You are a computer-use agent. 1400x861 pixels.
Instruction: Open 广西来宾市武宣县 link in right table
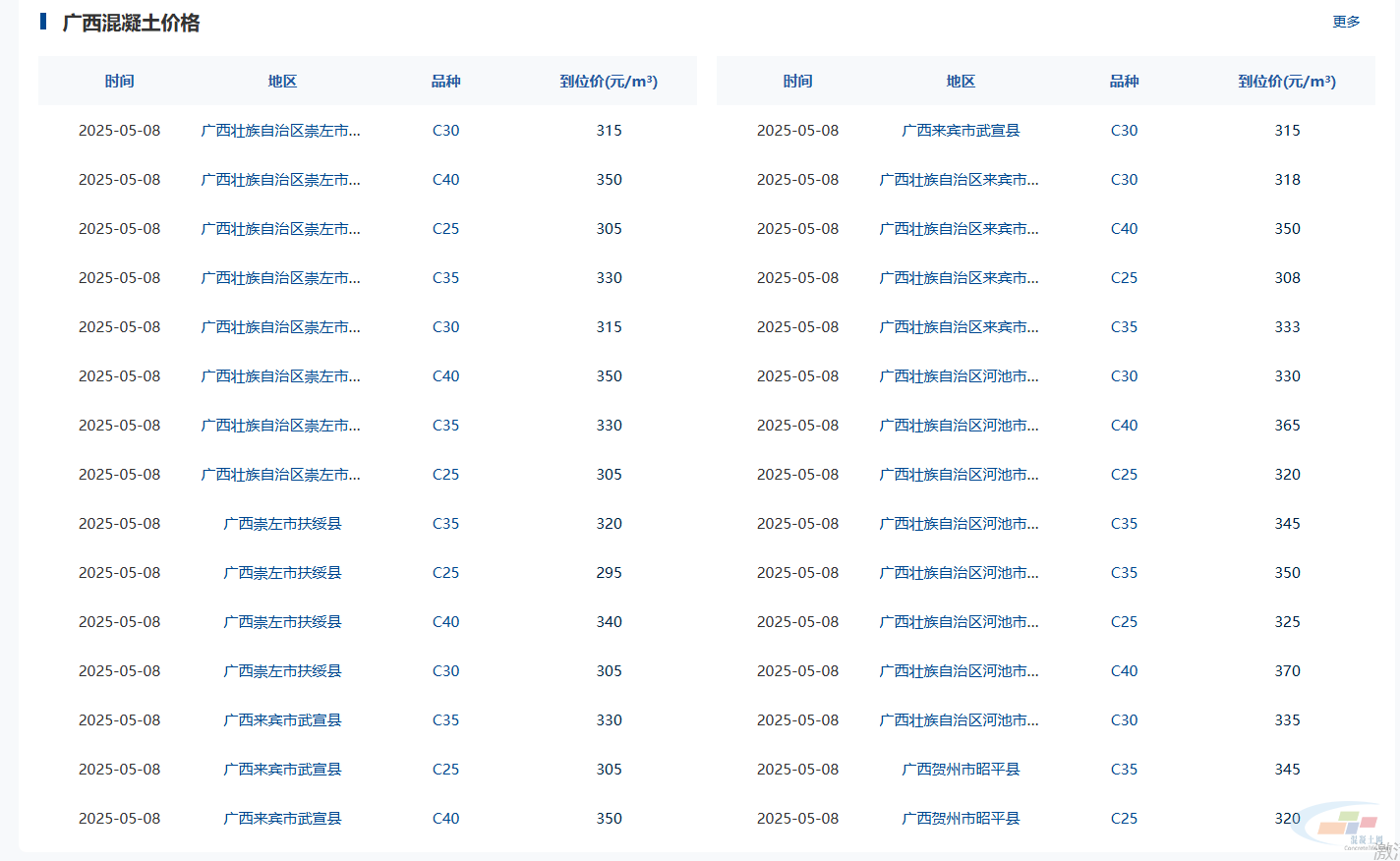click(x=961, y=131)
